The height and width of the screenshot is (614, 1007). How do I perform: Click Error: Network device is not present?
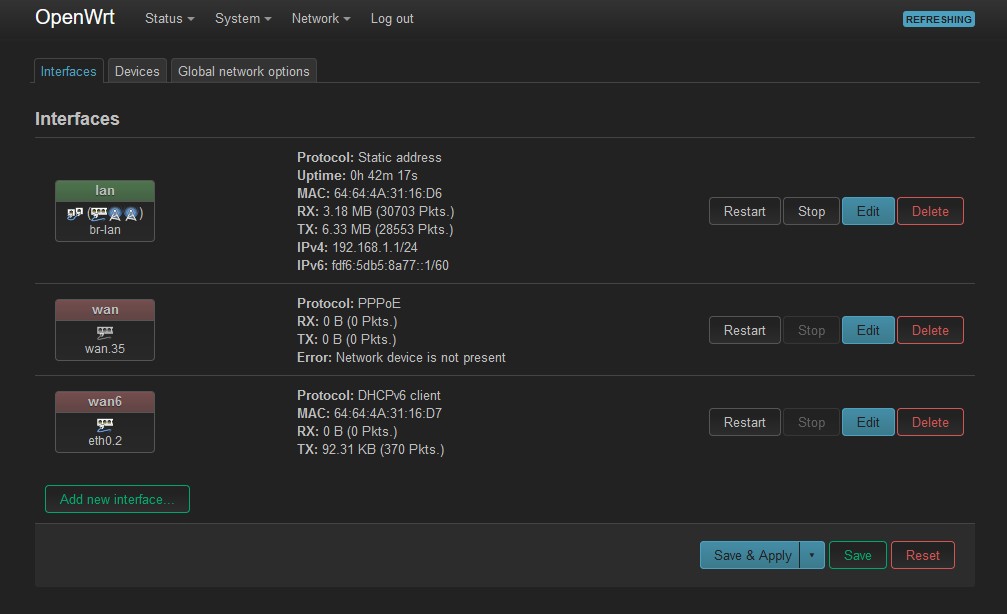401,357
